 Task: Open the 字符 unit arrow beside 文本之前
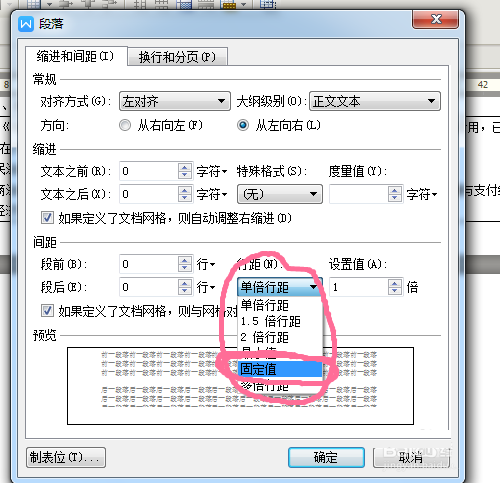[x=225, y=172]
